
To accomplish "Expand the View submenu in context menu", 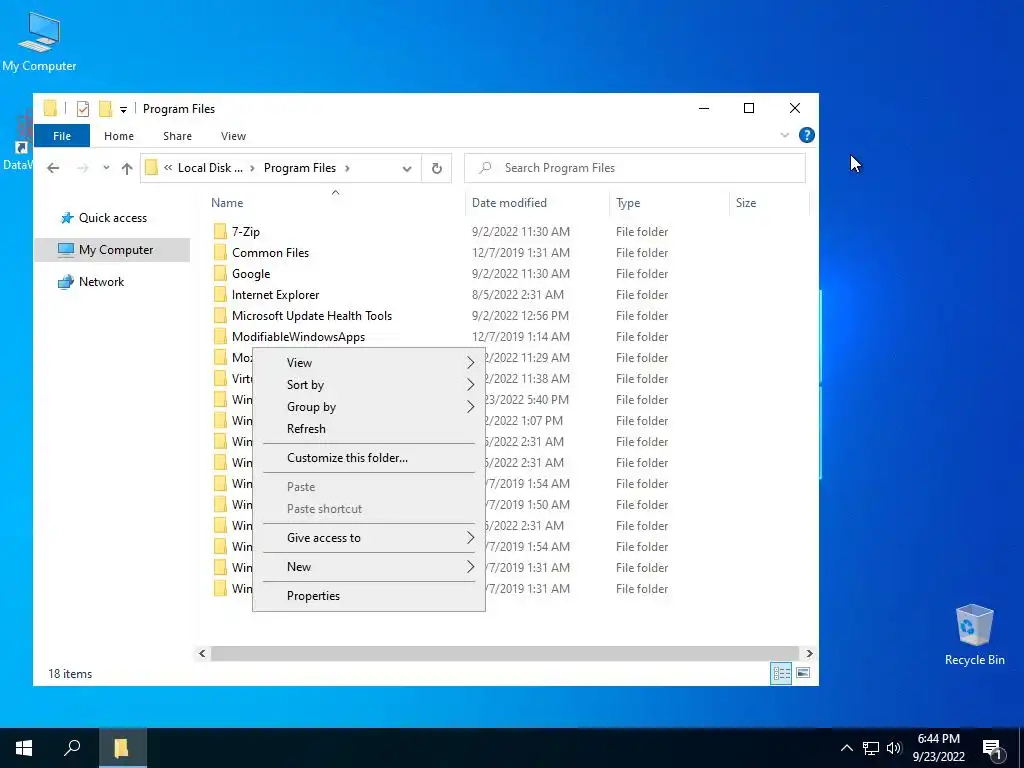I will [369, 362].
